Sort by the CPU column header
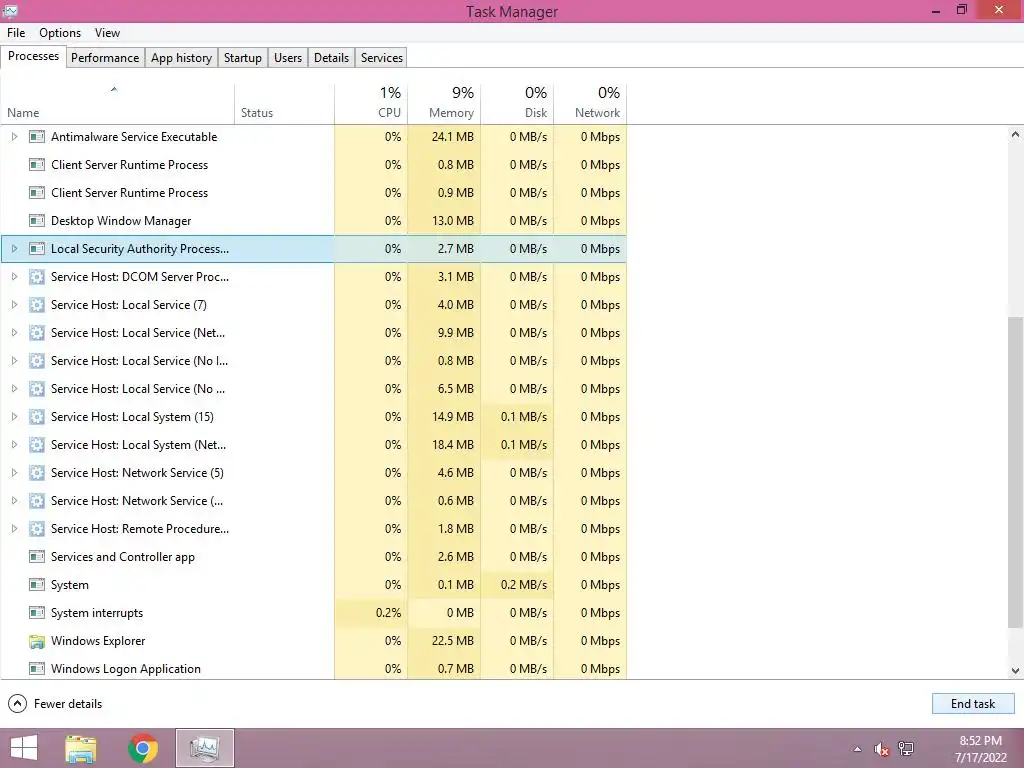Viewport: 1024px width, 768px height. pyautogui.click(x=371, y=104)
